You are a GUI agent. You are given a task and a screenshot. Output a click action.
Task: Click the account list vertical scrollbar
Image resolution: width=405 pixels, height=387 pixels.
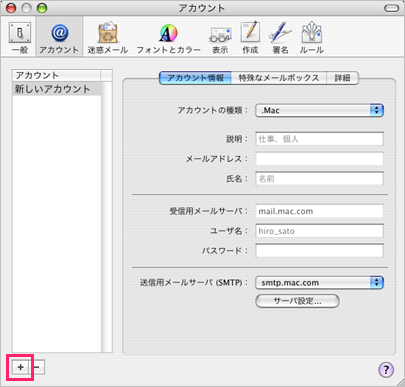[107, 217]
